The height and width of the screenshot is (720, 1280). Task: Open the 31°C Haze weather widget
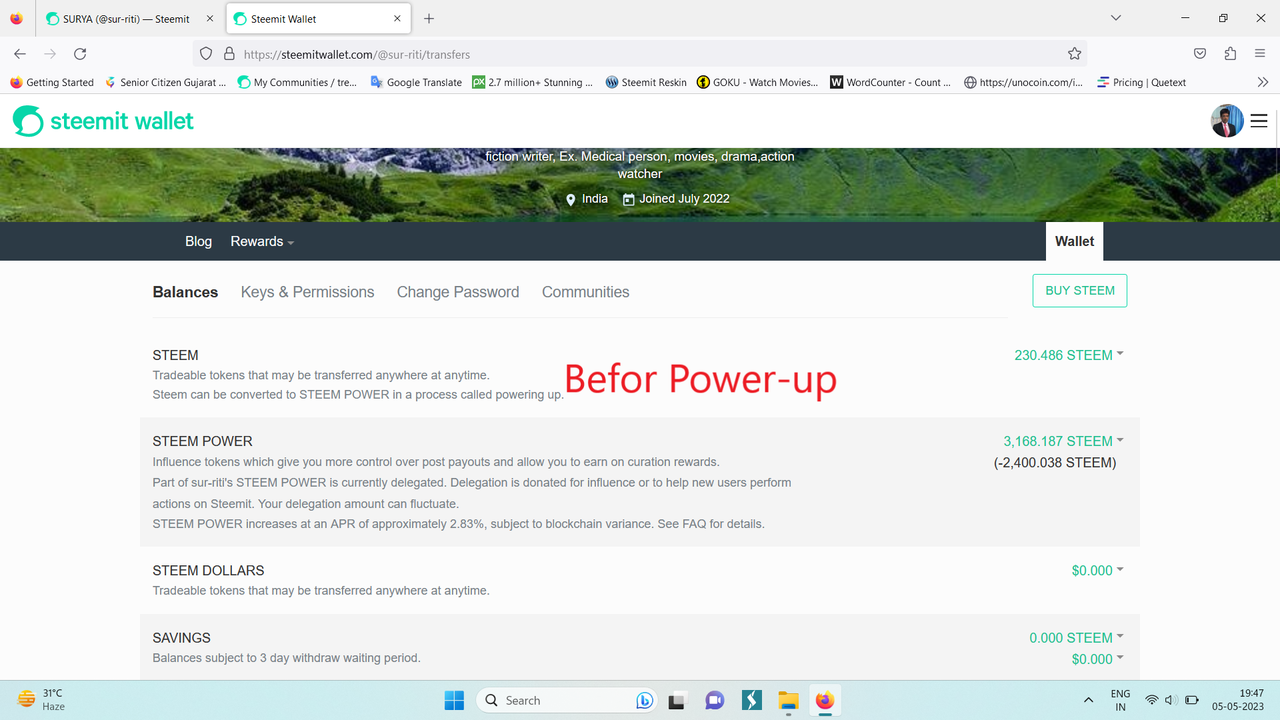(x=42, y=700)
